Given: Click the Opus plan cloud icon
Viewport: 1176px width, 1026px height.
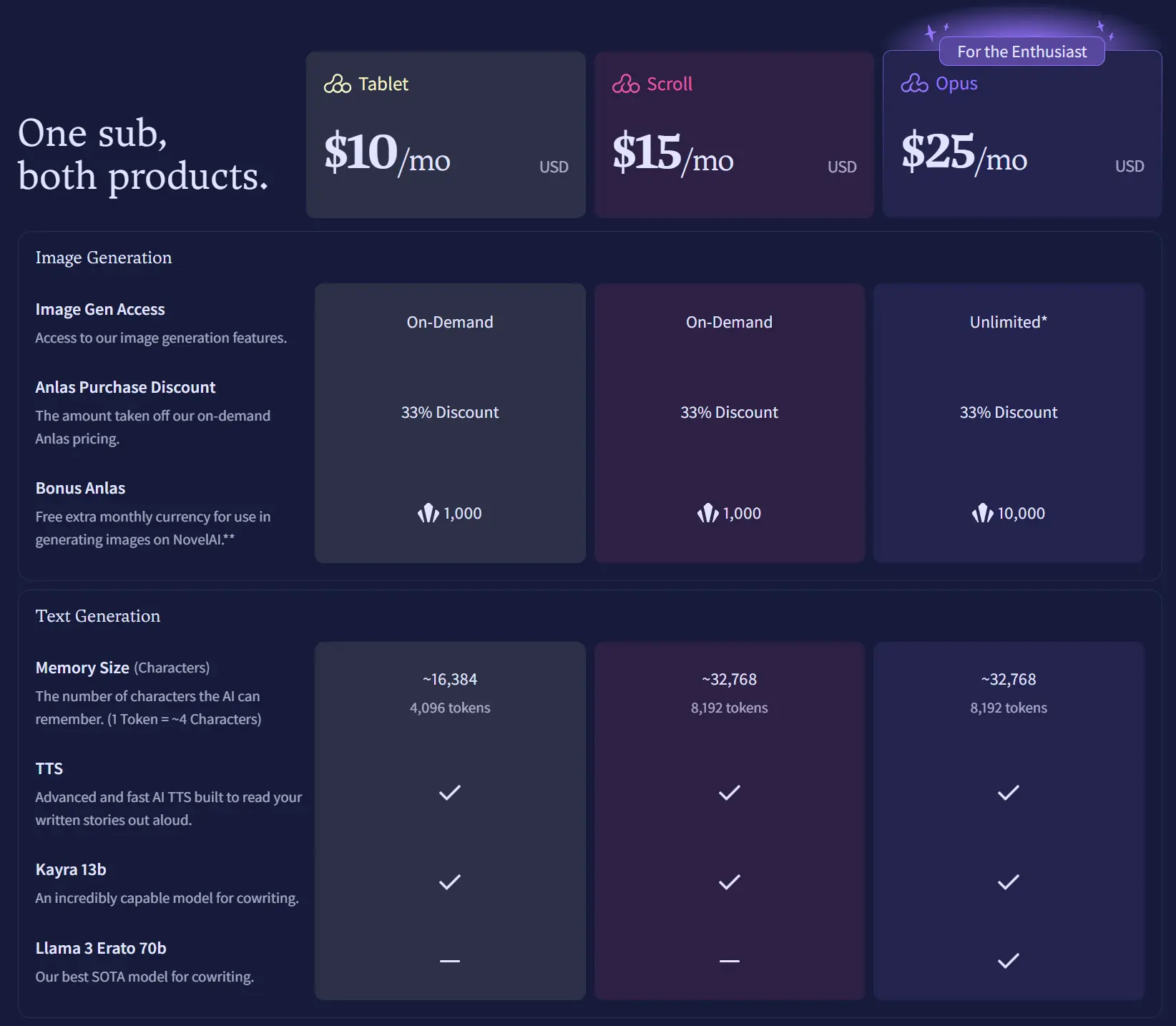Looking at the screenshot, I should coord(915,84).
